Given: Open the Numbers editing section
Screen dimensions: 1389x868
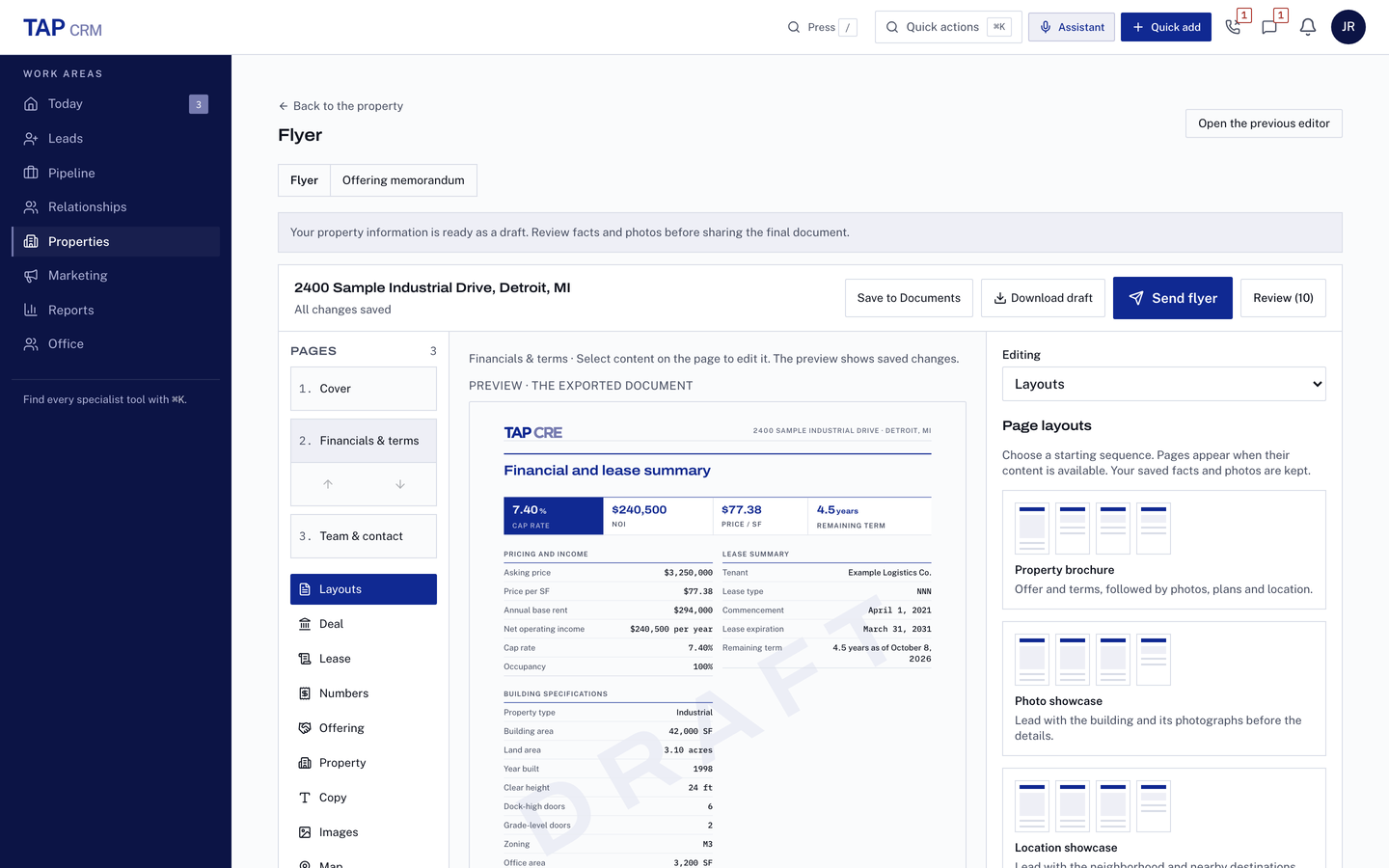Looking at the screenshot, I should (x=364, y=693).
